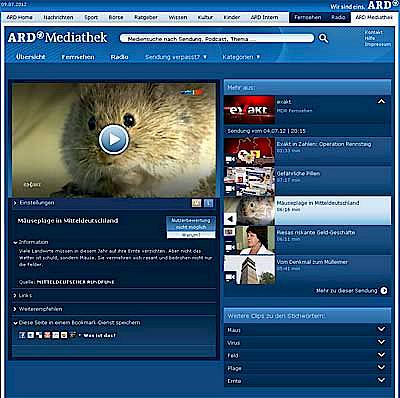Open ARD Home in the top bar
The image size is (400, 398).
19,17
